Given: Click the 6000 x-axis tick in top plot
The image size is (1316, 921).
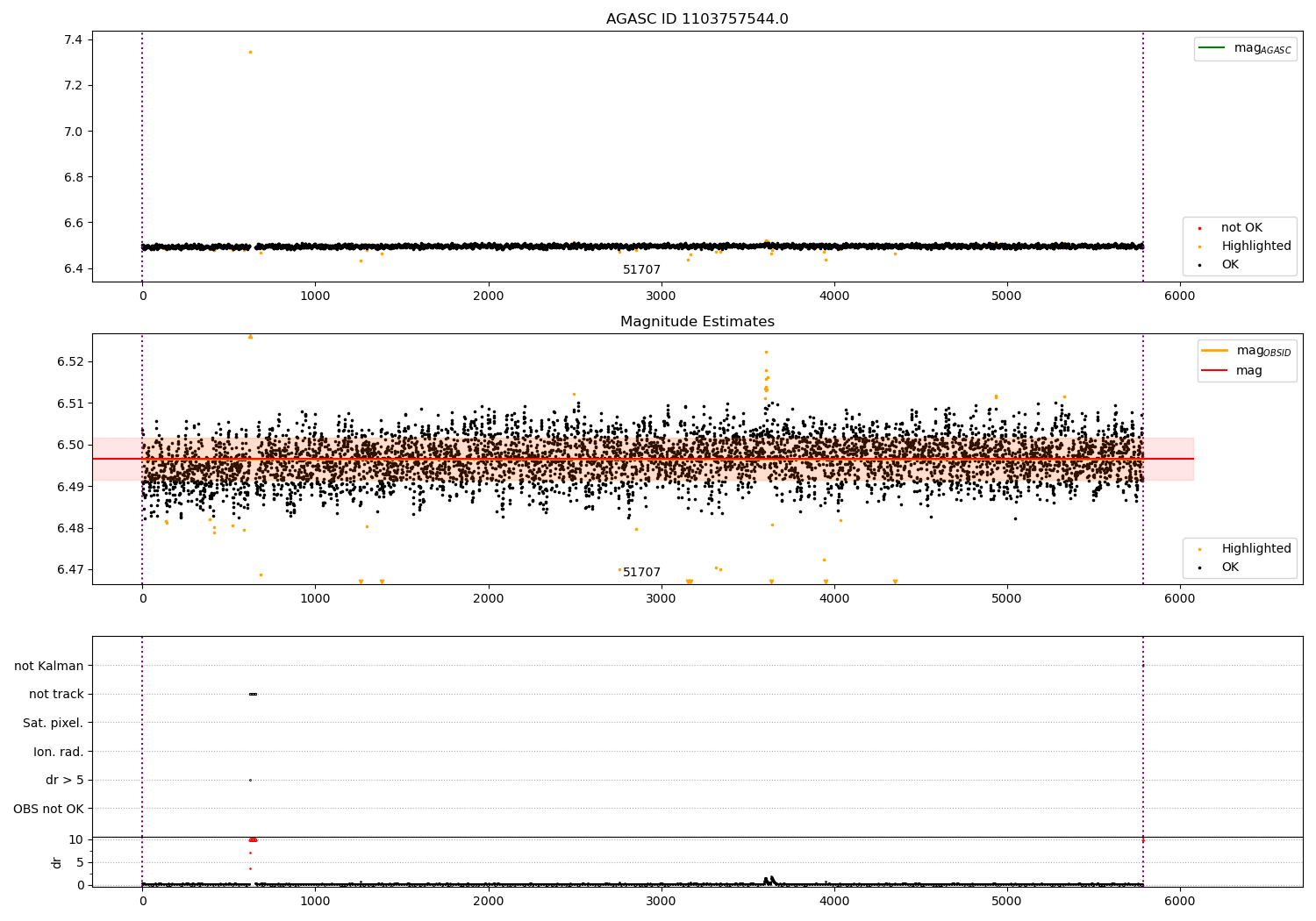Looking at the screenshot, I should coord(1179,296).
